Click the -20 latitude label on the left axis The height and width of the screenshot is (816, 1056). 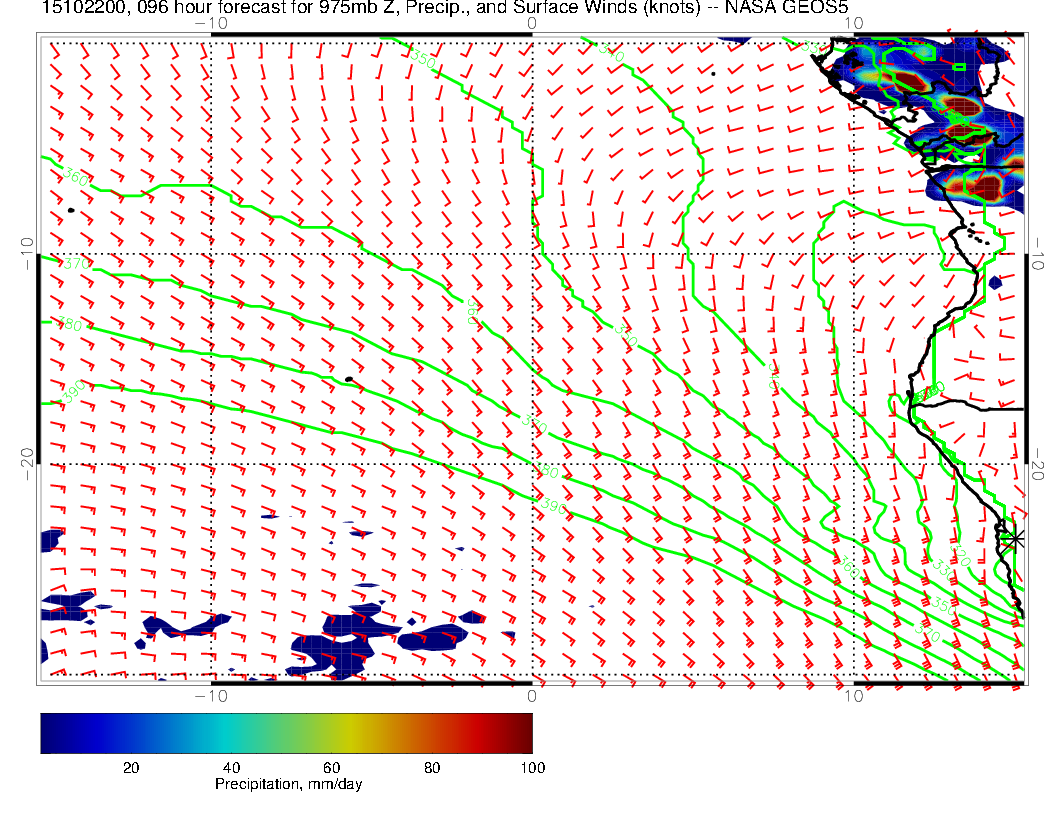pyautogui.click(x=27, y=457)
